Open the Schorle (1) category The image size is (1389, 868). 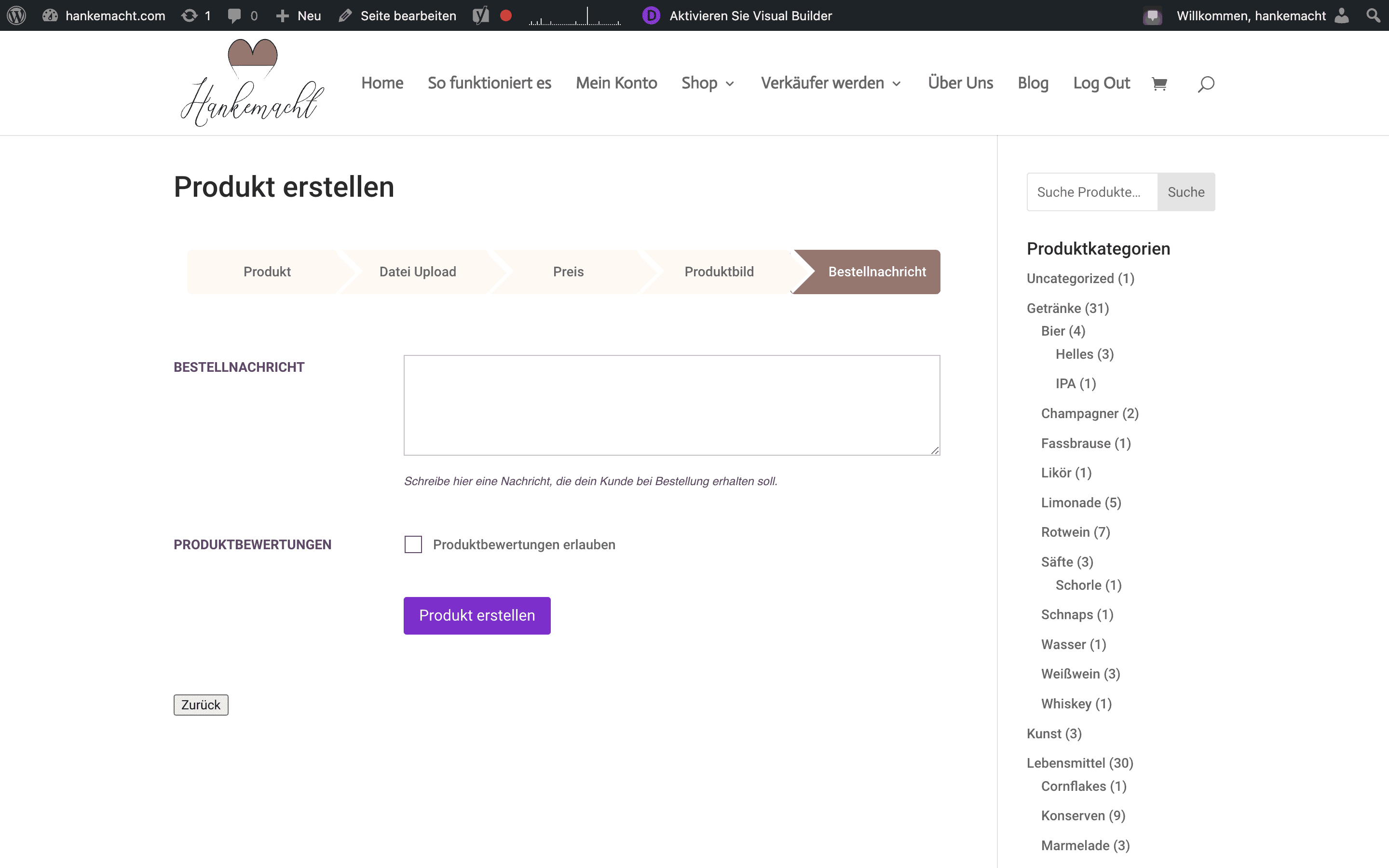point(1088,585)
